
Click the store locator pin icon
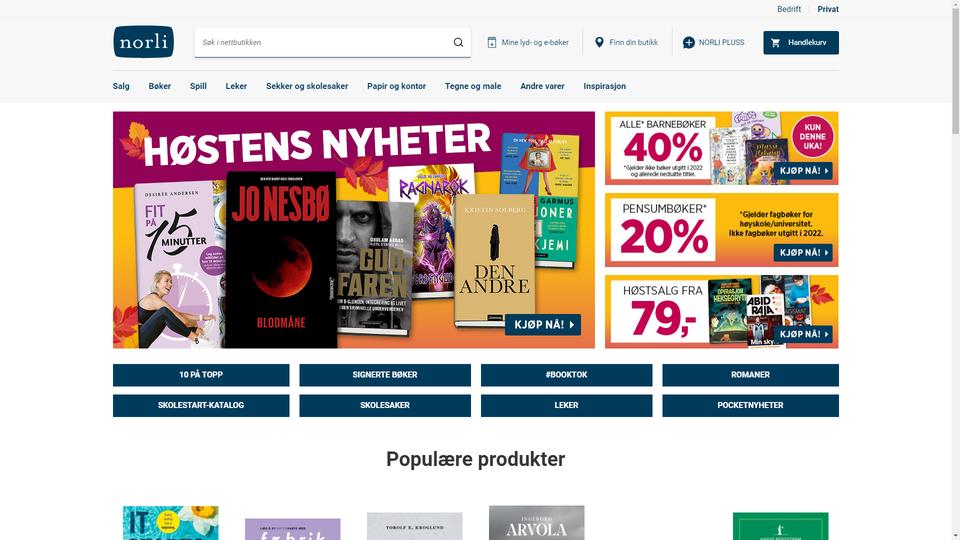pos(599,42)
